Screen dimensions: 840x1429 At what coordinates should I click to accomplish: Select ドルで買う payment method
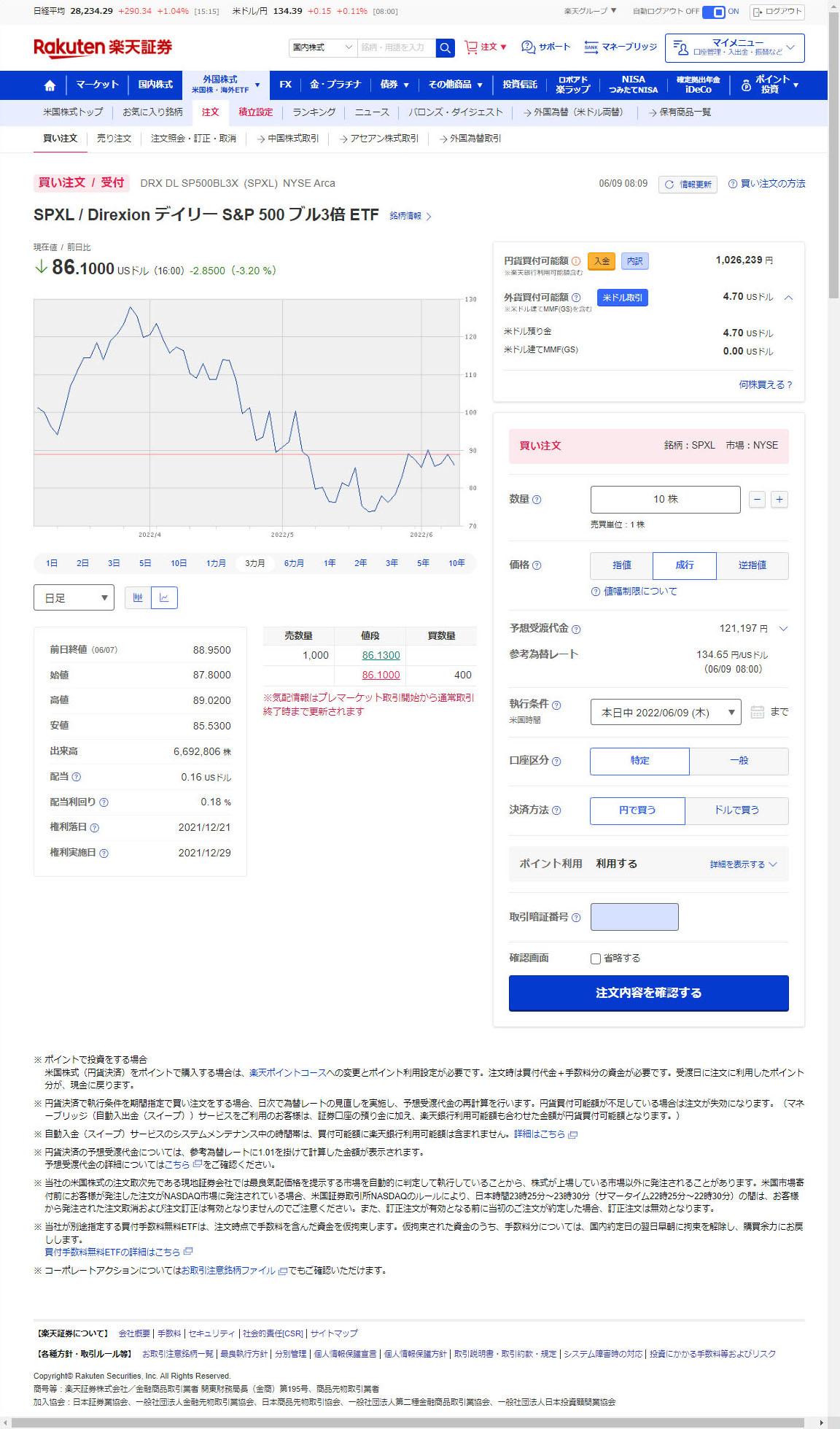[x=736, y=810]
